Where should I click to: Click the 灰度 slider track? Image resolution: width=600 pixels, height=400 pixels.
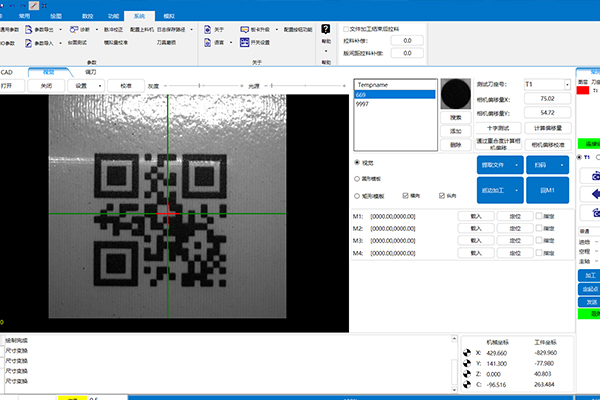218,86
